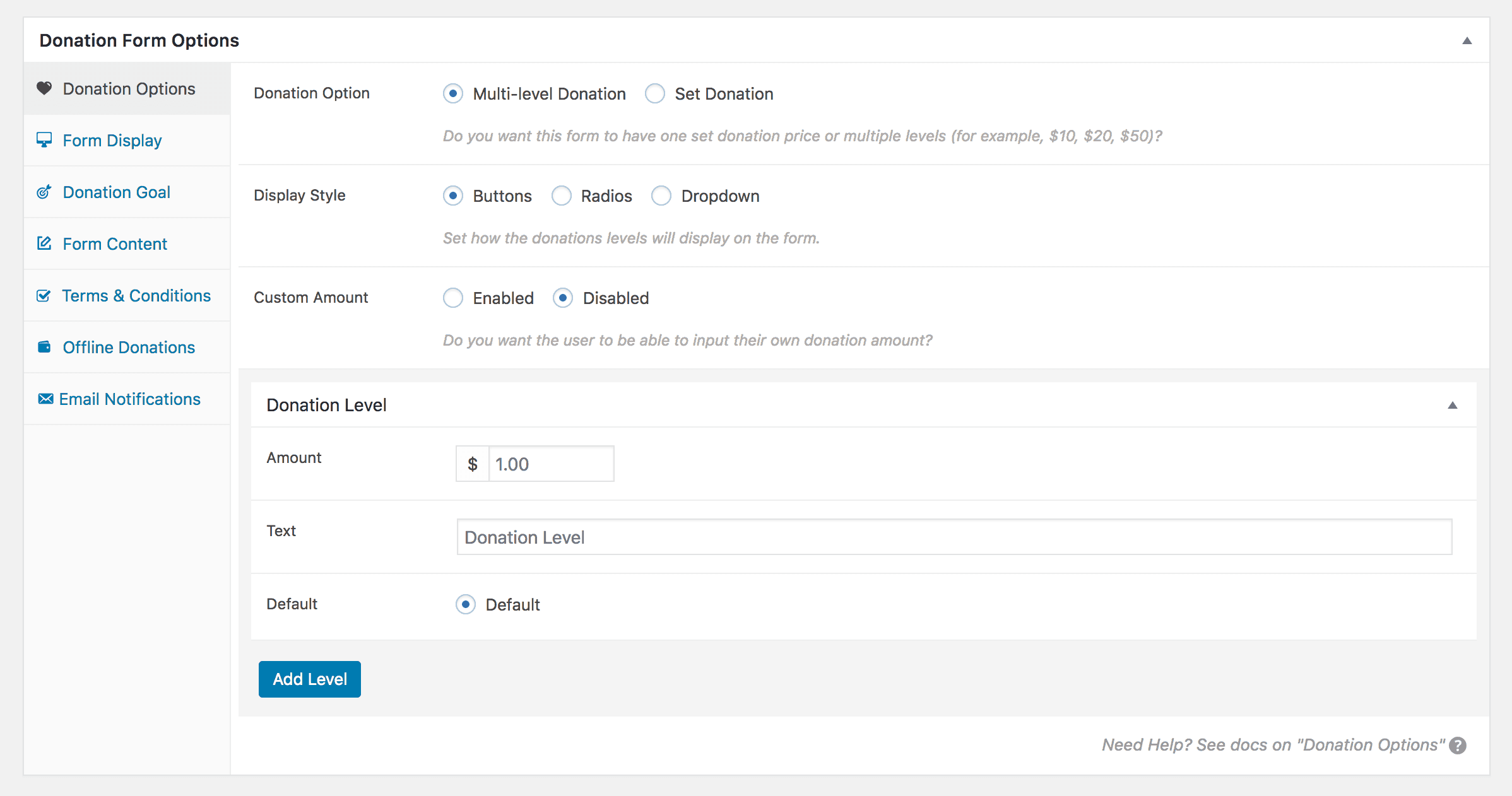This screenshot has height=796, width=1512.
Task: Select Disabled for Custom Amount
Action: click(x=563, y=298)
